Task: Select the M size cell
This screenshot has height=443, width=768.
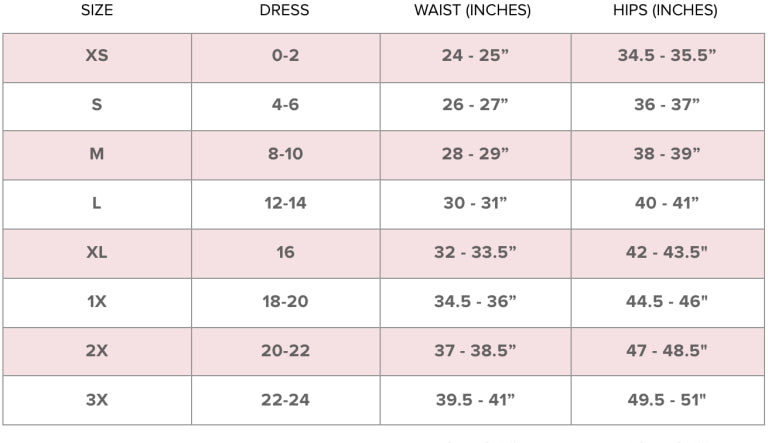Action: coord(97,154)
